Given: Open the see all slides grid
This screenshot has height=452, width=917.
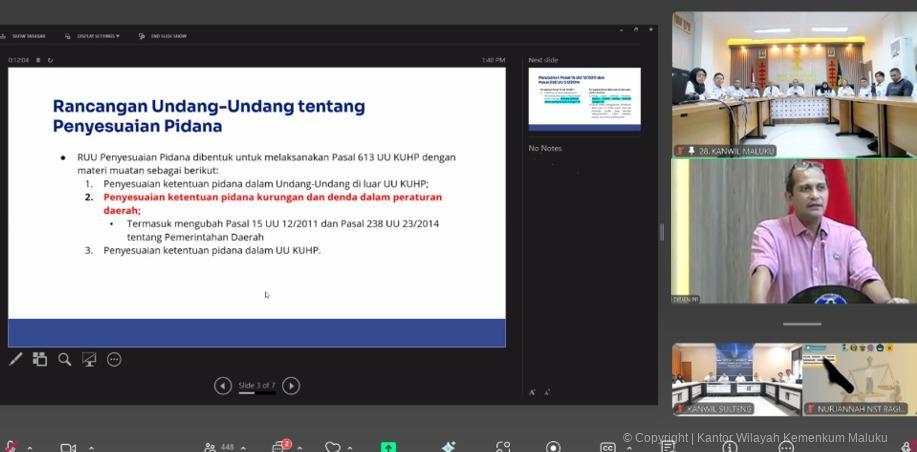Looking at the screenshot, I should tap(40, 359).
